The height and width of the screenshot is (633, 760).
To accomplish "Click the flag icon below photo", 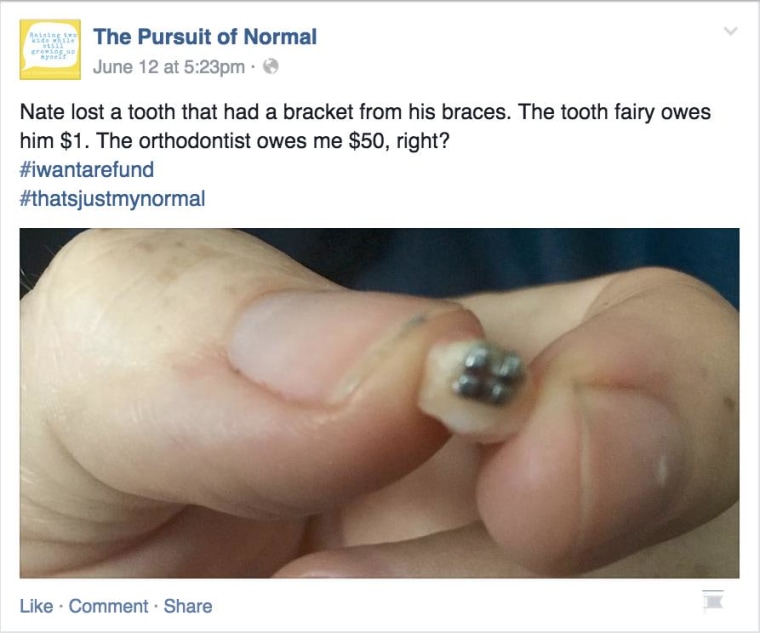I will click(713, 600).
